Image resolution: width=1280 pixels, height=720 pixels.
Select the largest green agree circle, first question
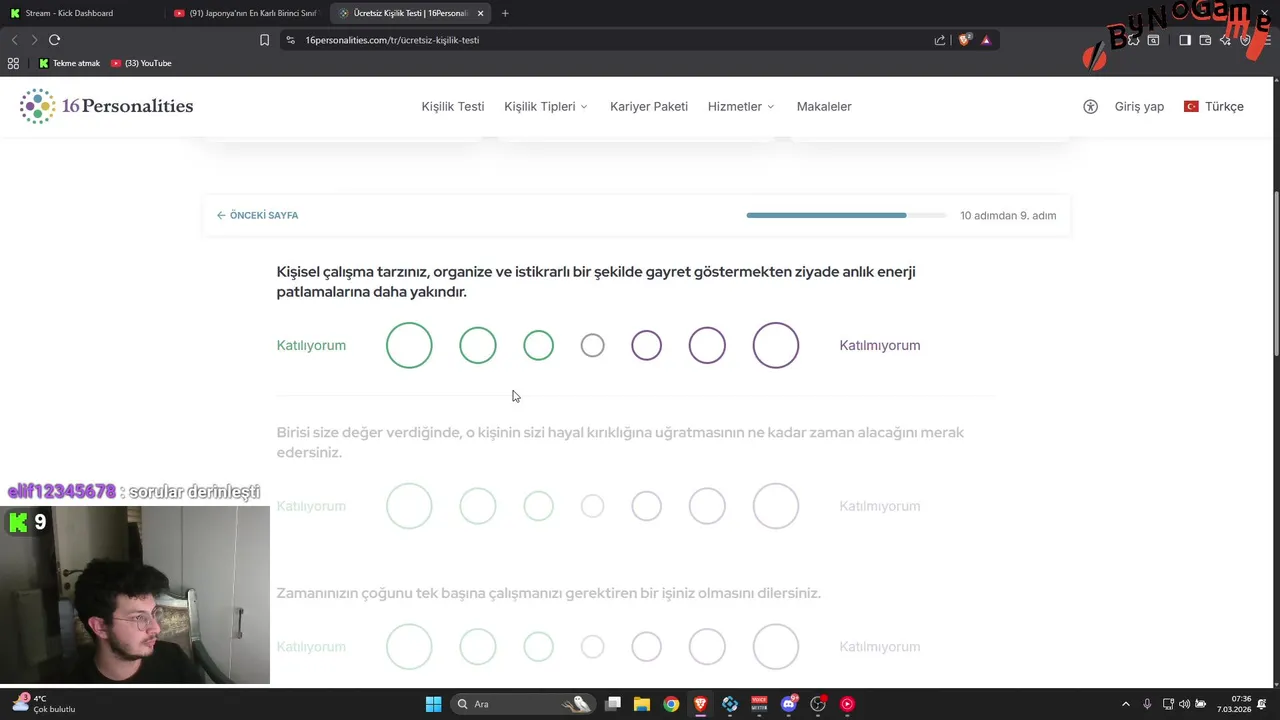pos(409,345)
